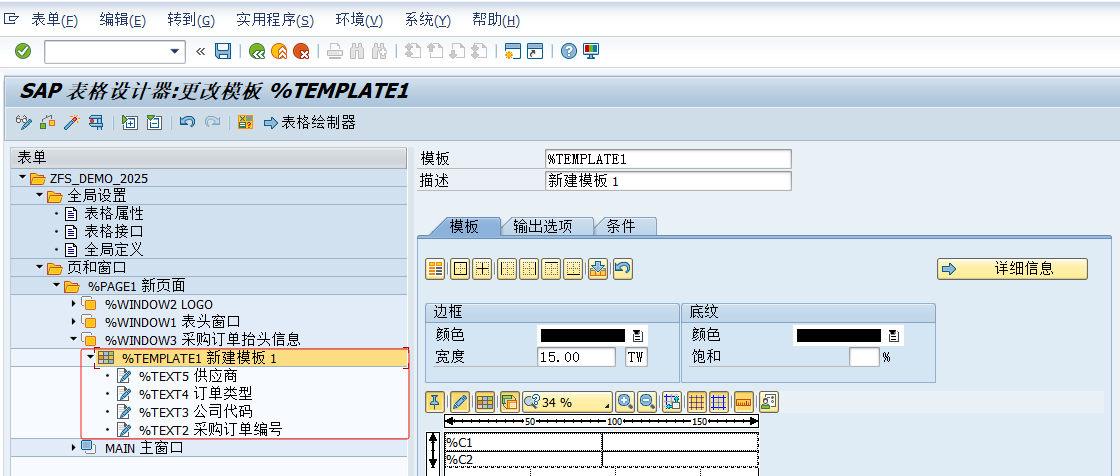1120x476 pixels.
Task: Expand the MAIN 主窗口 node
Action: coord(74,447)
